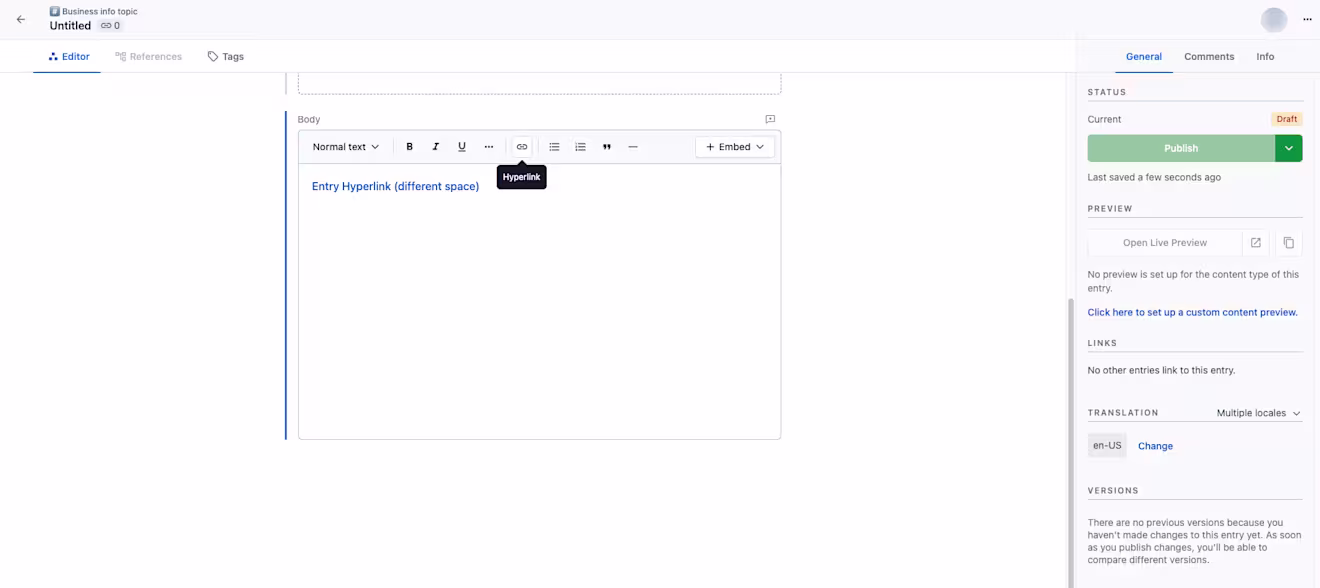
Task: Click the set up custom content preview link
Action: click(x=1193, y=312)
